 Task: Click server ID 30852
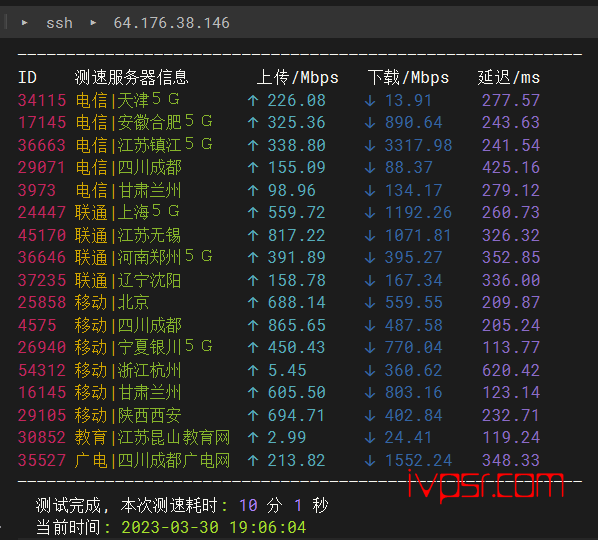(x=42, y=437)
